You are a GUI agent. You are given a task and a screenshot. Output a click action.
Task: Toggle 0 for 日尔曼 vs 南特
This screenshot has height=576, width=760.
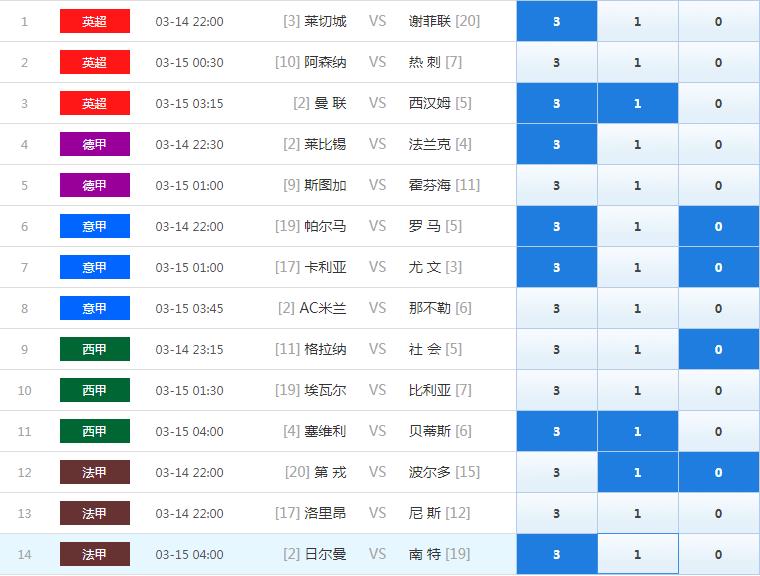point(718,554)
